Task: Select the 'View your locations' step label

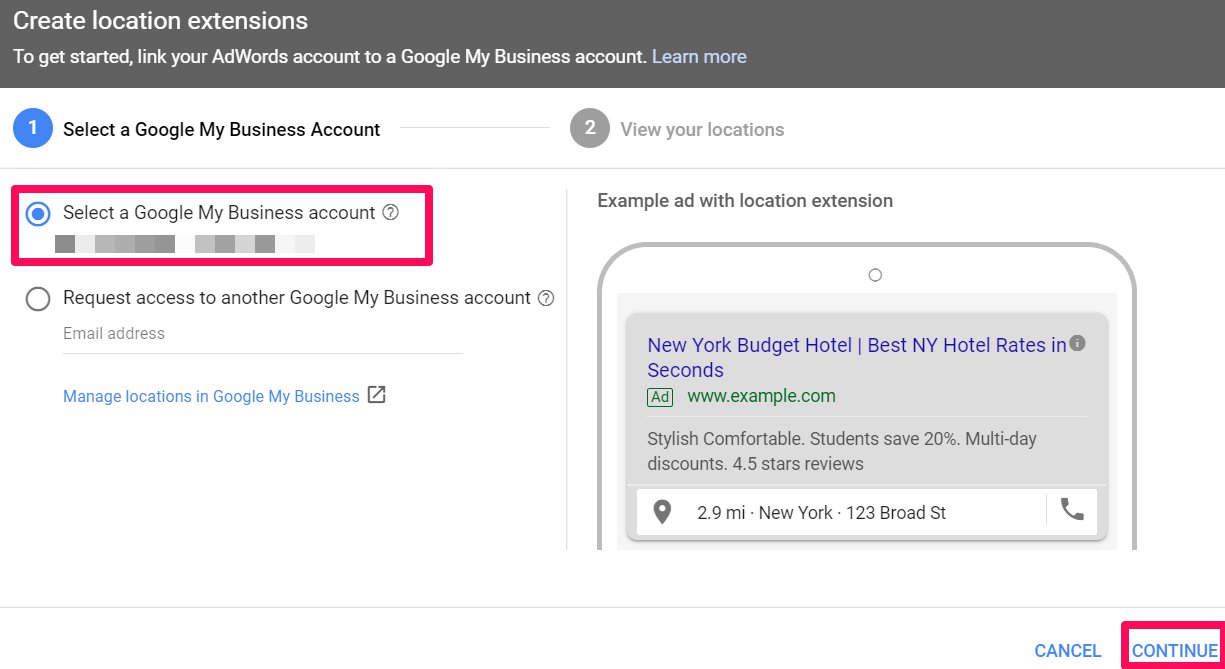Action: (x=702, y=129)
